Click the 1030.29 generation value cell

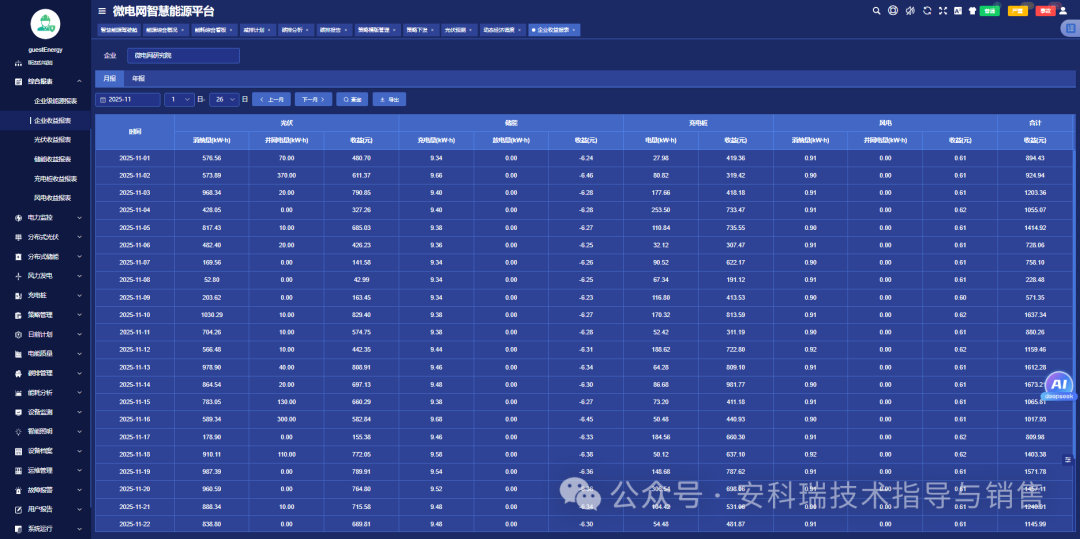[211, 315]
